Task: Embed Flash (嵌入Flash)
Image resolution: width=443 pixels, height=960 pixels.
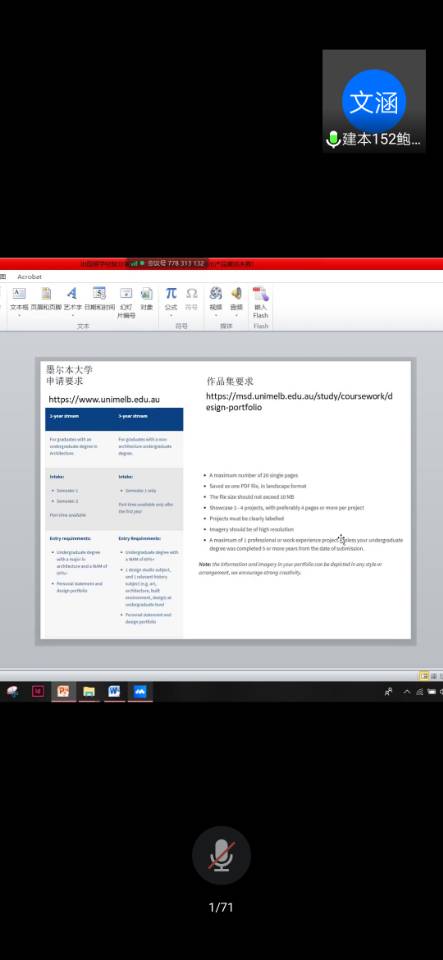Action: 261,302
